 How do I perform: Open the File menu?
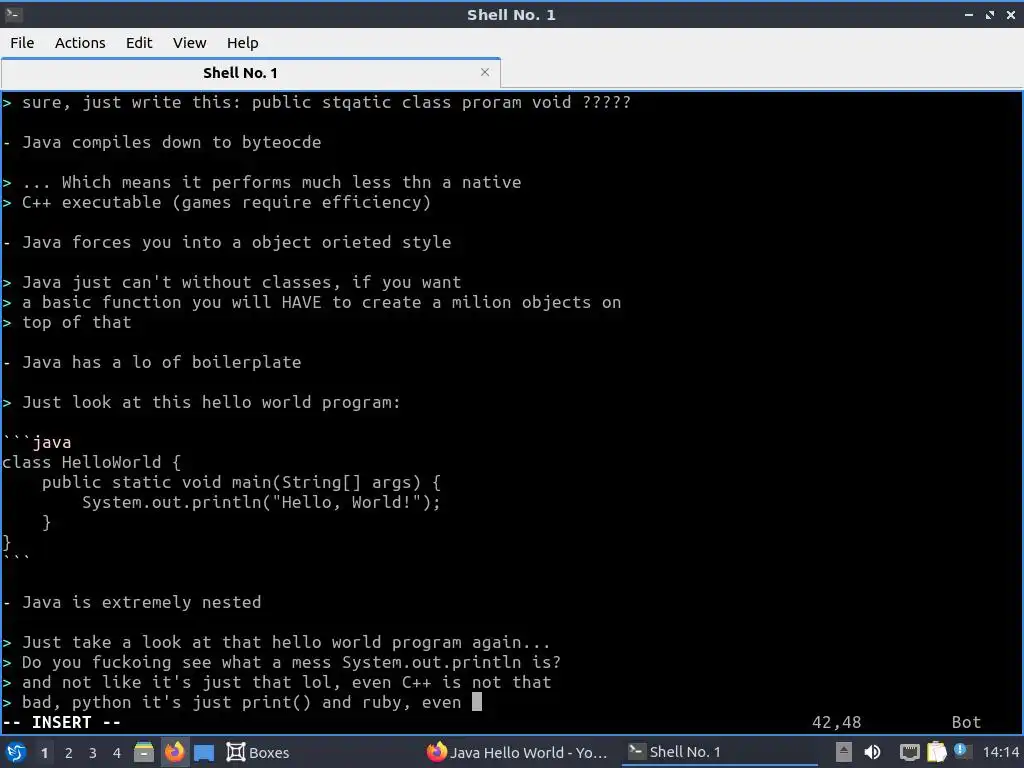click(22, 43)
